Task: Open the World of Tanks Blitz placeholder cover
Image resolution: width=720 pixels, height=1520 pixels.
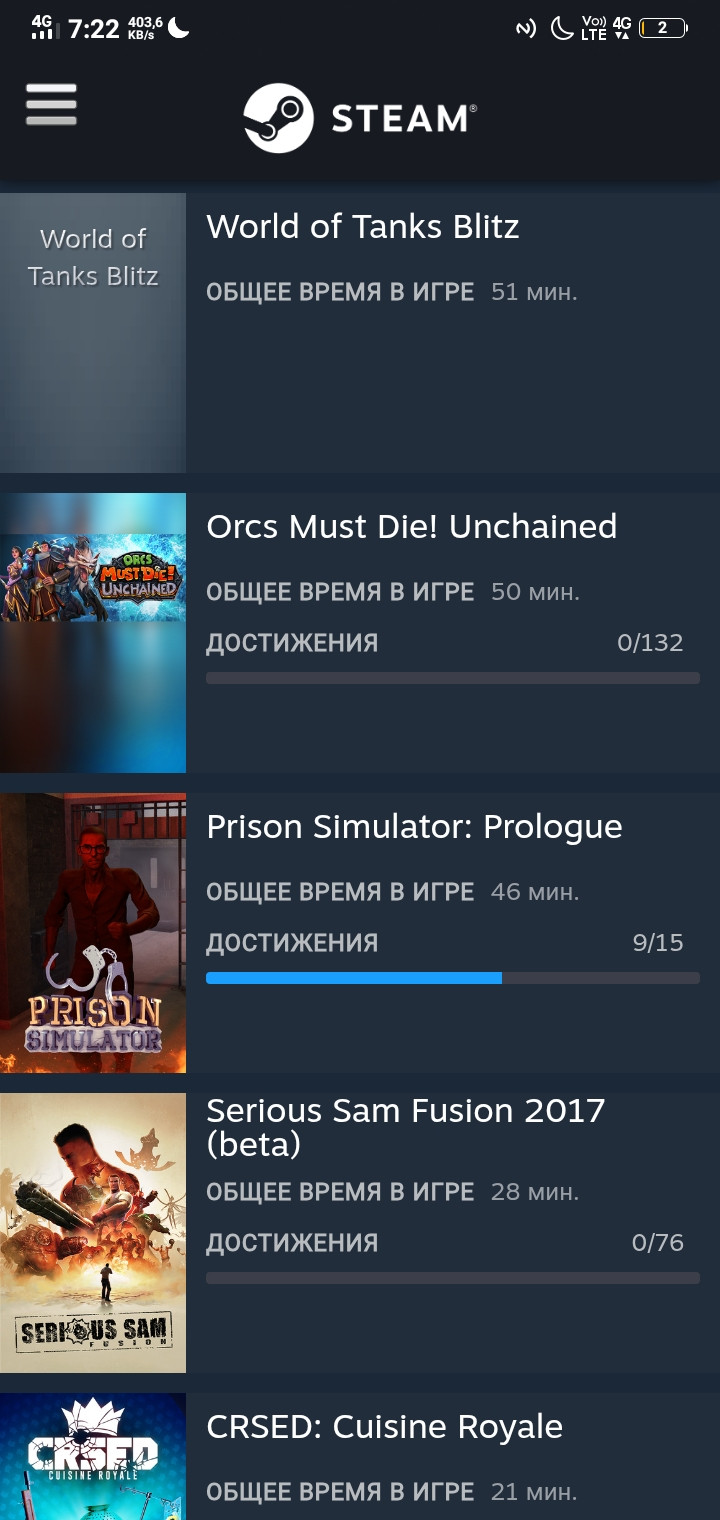Action: click(x=93, y=333)
